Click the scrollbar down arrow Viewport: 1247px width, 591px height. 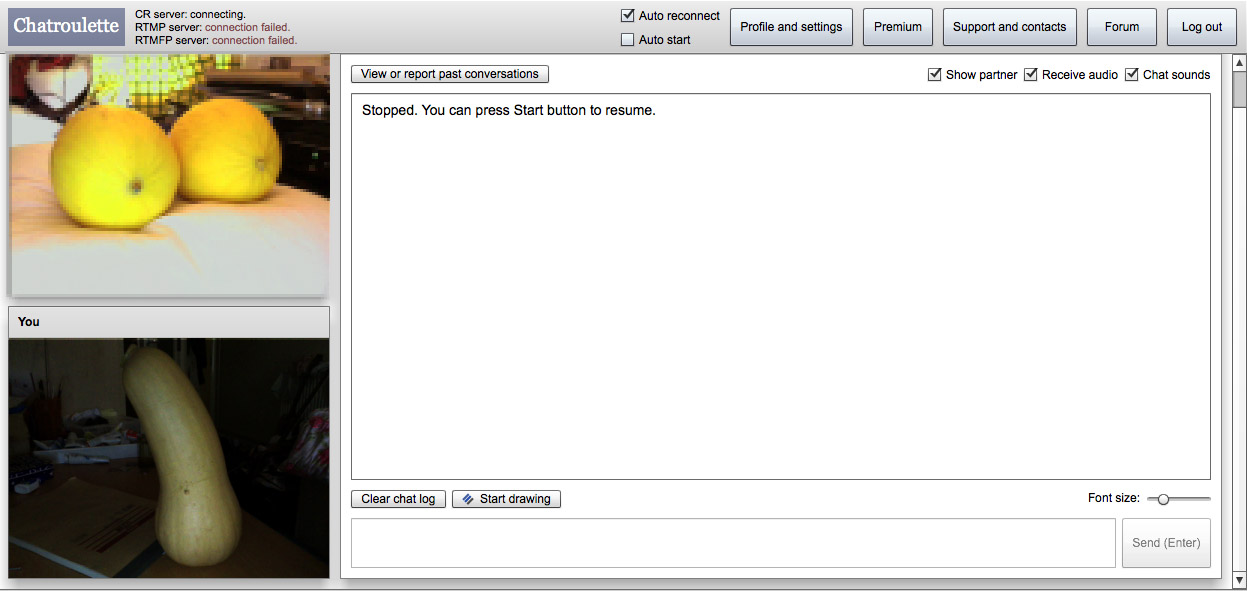[x=1239, y=579]
